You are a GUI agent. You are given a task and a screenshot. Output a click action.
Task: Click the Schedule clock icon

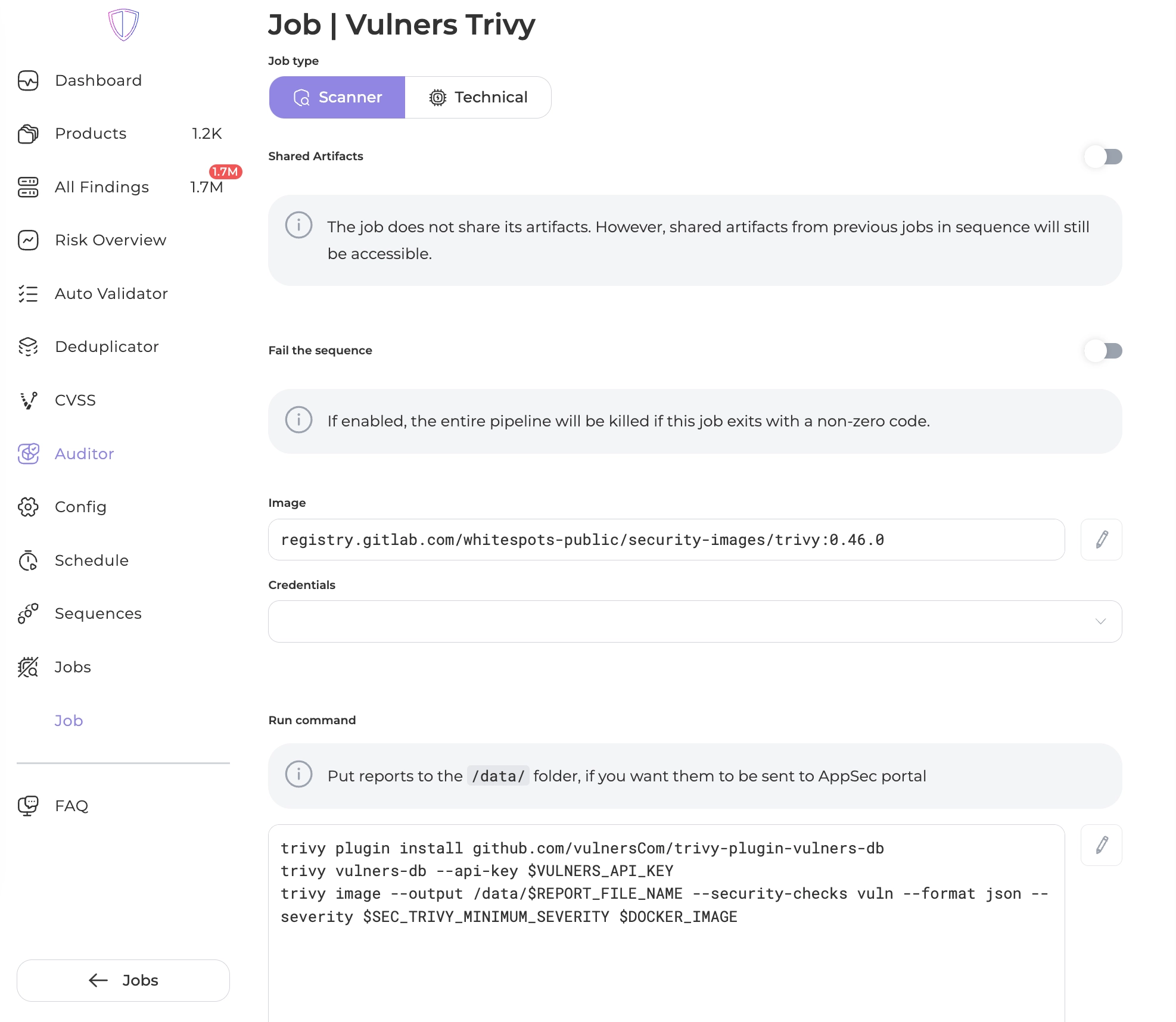coord(28,560)
